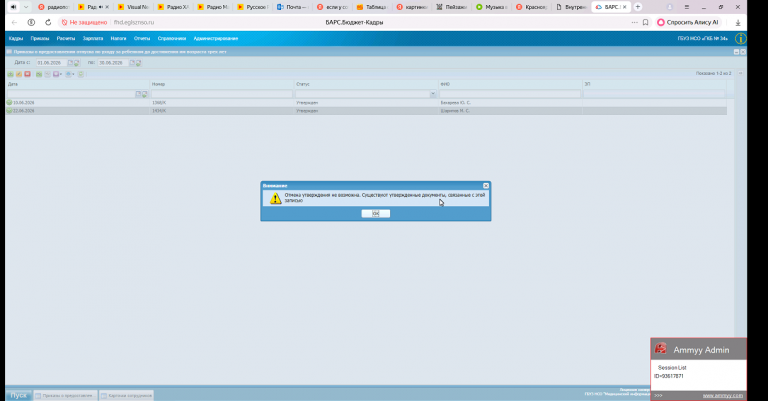Click the red delete record toolbar icon
This screenshot has width=768, height=401.
(x=27, y=74)
